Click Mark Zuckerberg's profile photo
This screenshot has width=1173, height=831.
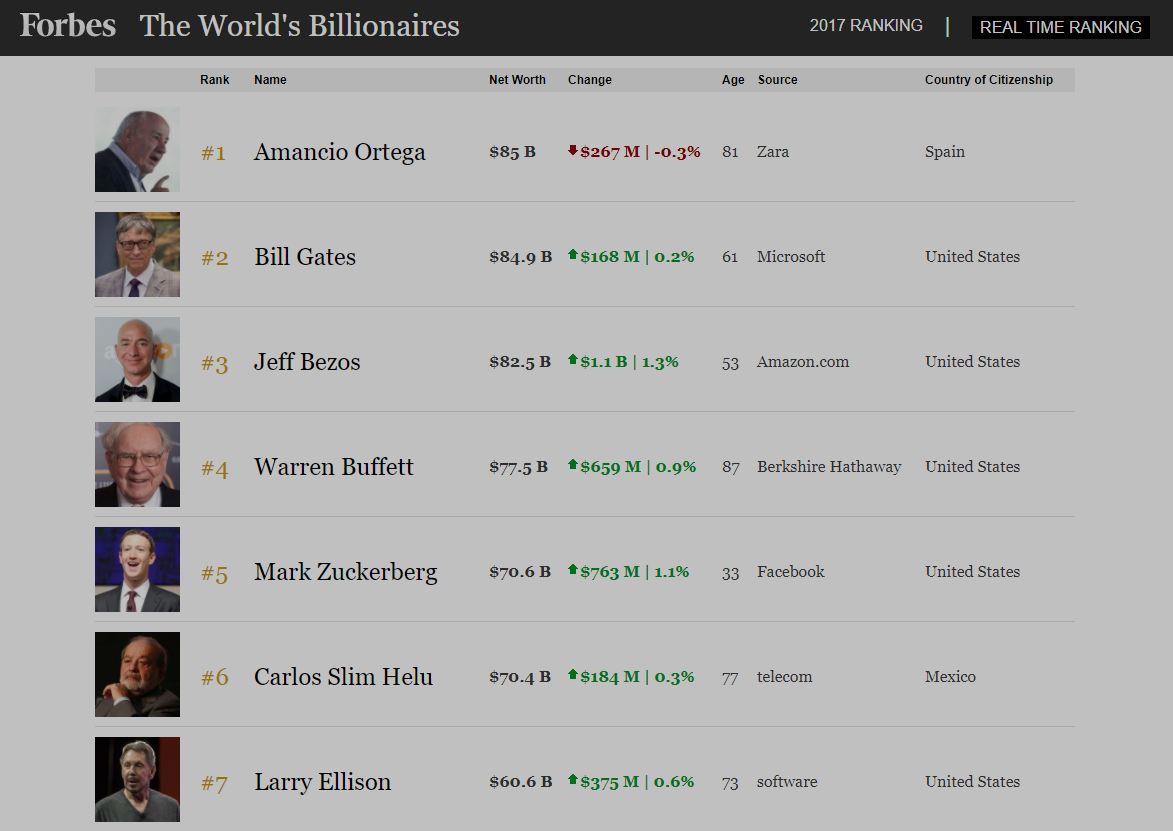pos(137,569)
